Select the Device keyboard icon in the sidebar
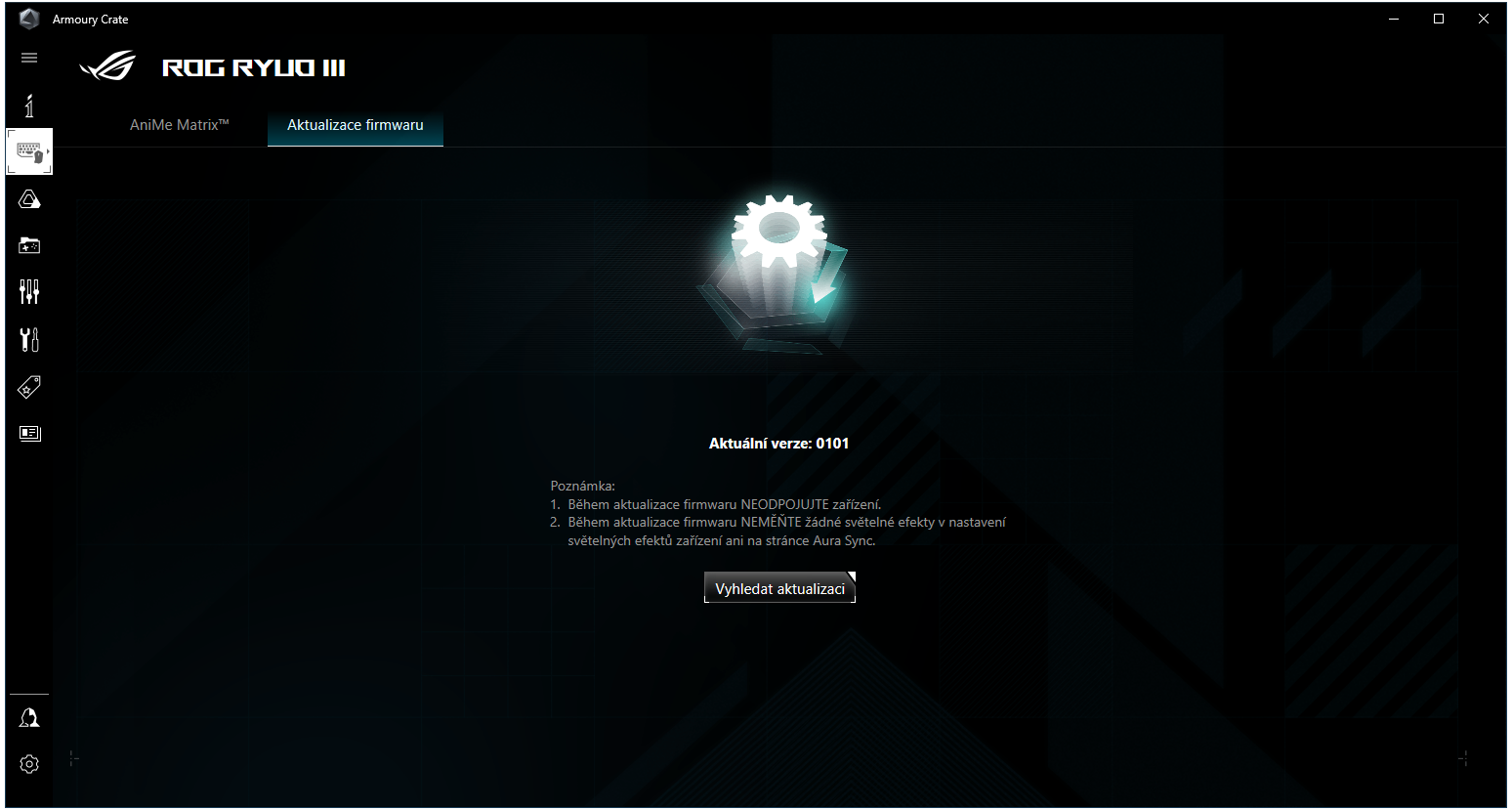 pyautogui.click(x=29, y=151)
